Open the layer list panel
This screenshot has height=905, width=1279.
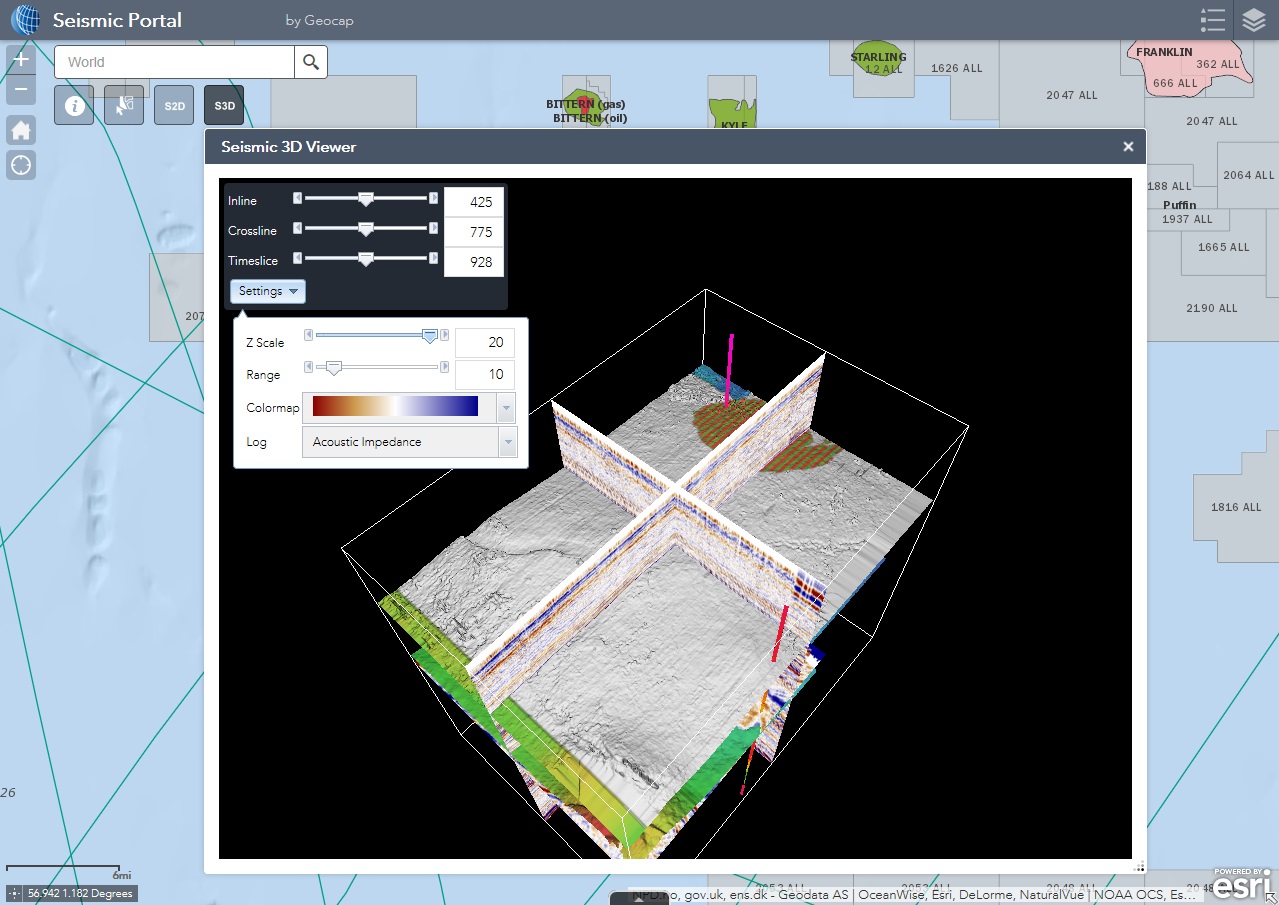pyautogui.click(x=1254, y=20)
